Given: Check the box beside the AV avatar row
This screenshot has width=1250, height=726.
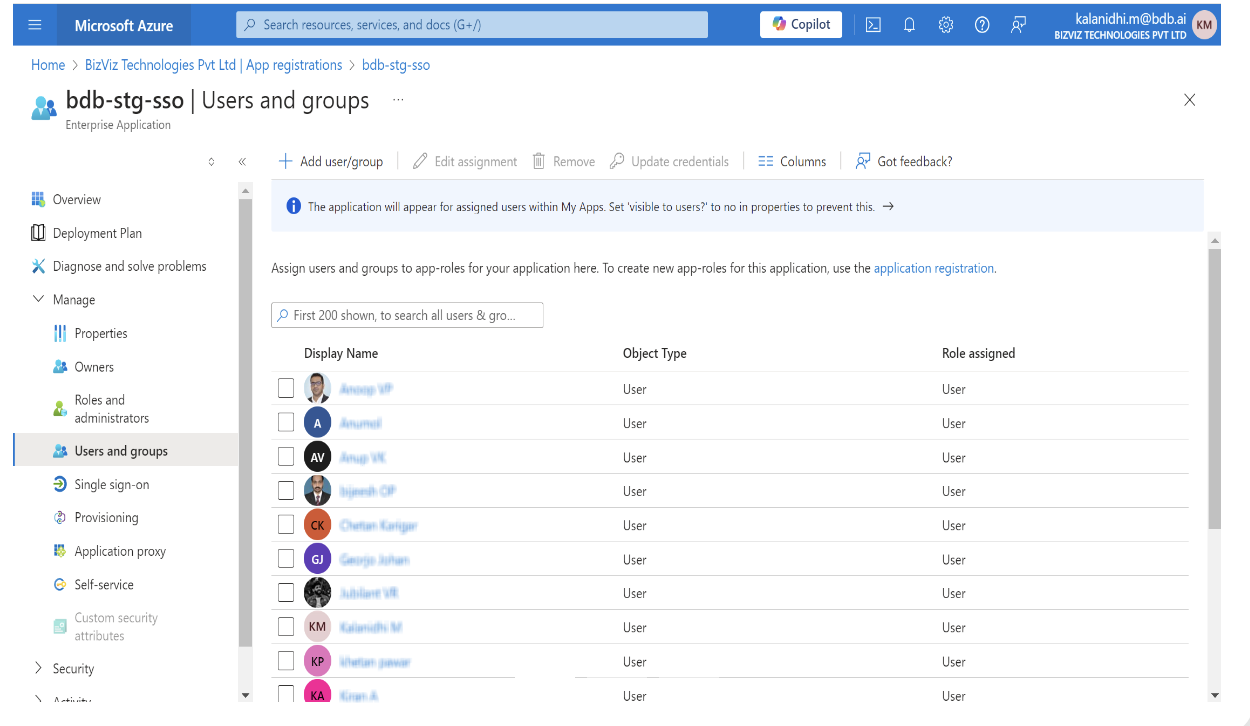Looking at the screenshot, I should point(286,456).
